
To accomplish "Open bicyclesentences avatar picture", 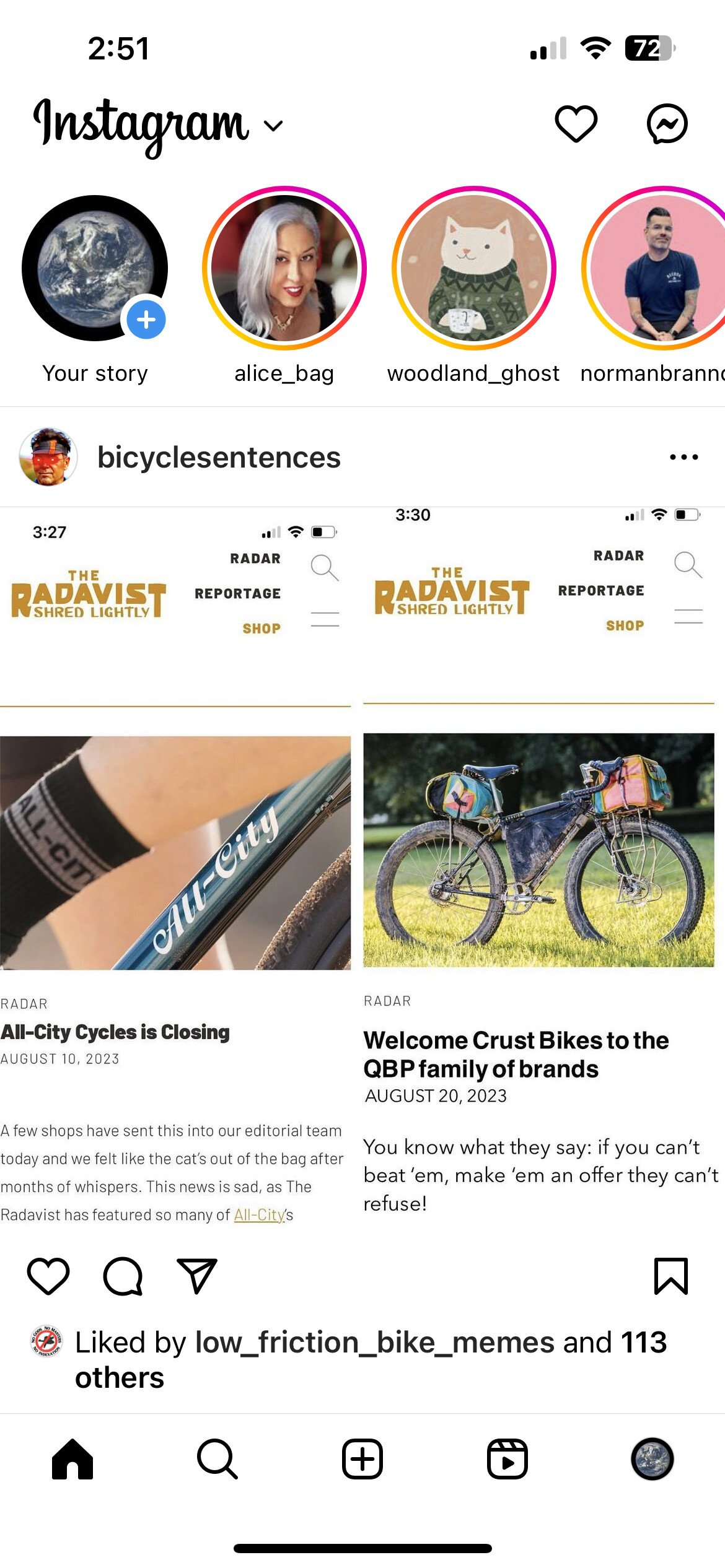I will pyautogui.click(x=48, y=457).
